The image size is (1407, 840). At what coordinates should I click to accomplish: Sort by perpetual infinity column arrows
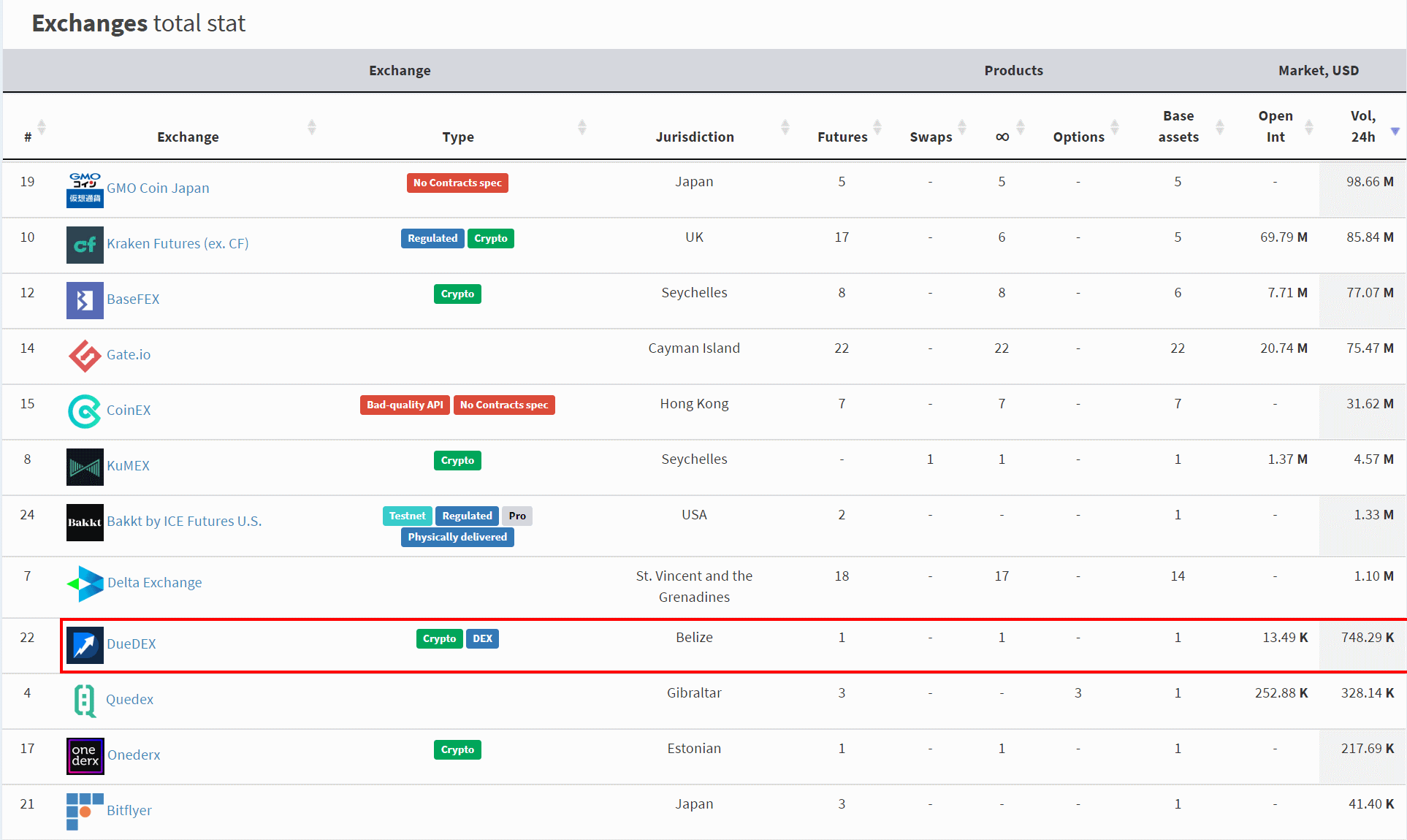click(1021, 127)
